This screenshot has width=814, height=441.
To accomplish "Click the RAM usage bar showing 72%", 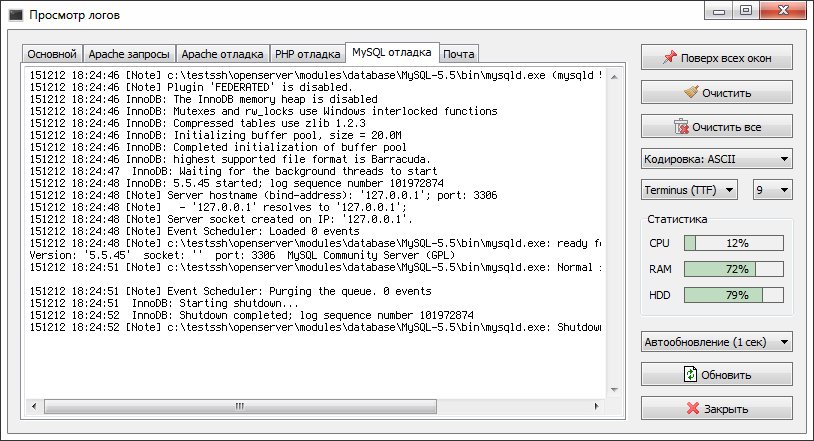I will coord(734,269).
